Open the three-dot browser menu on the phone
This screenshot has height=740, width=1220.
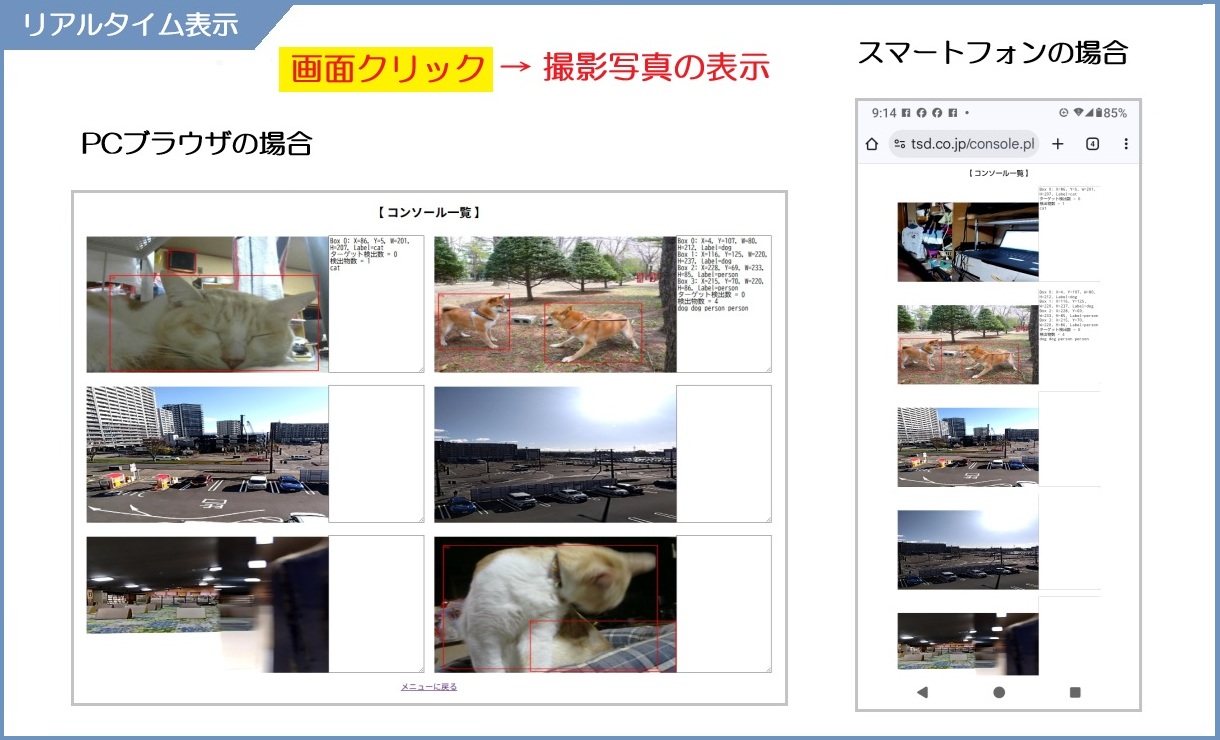point(1126,144)
